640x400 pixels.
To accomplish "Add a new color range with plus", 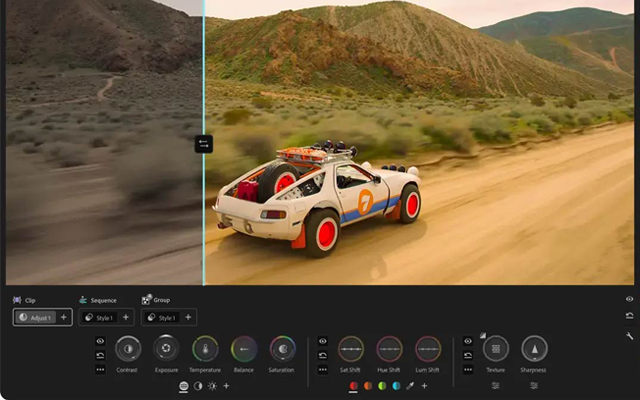I will [x=424, y=386].
